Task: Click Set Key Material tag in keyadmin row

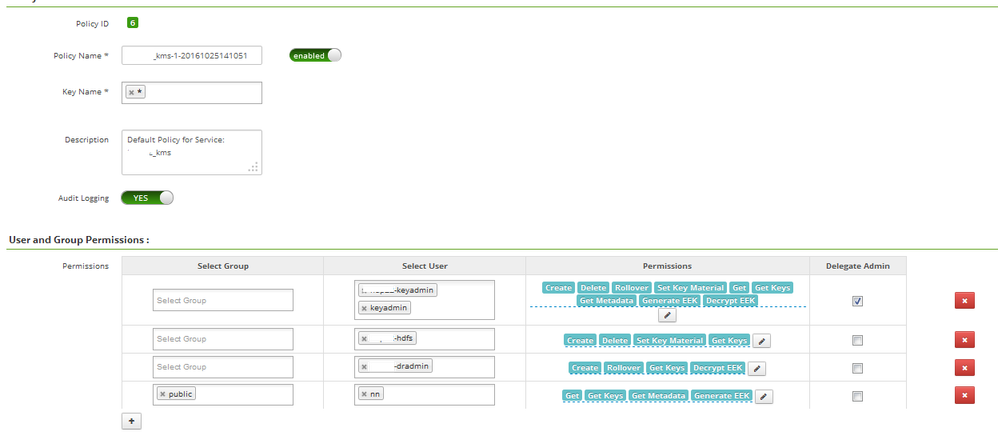Action: tap(691, 288)
